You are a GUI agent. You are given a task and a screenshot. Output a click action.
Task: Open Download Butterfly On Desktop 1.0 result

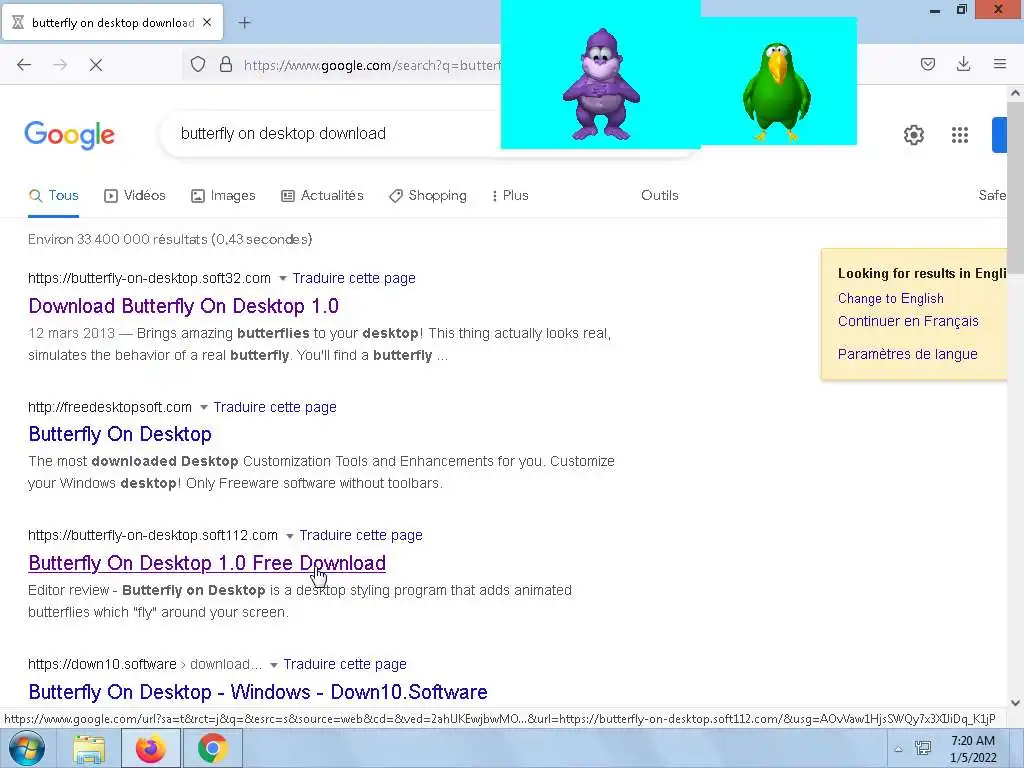pos(184,306)
